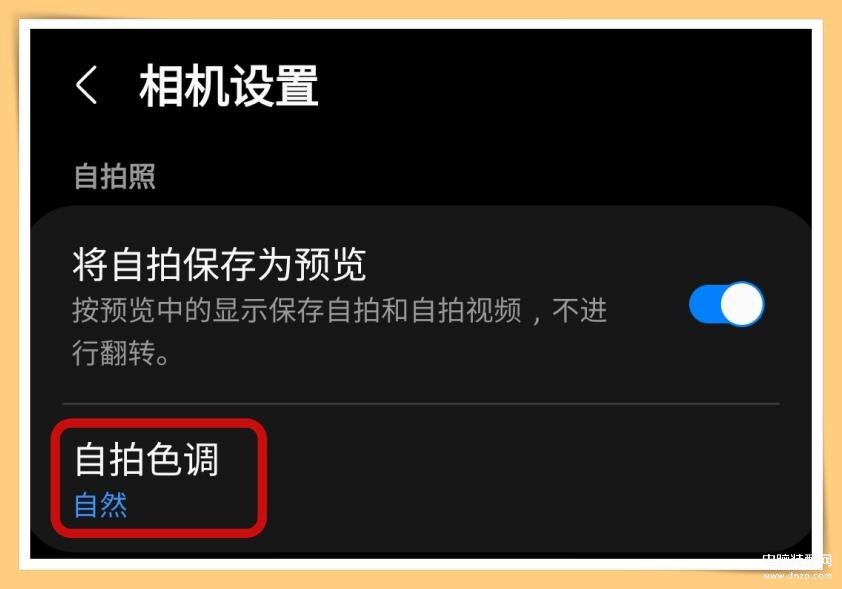Tap the 行翻转。 description line
842x589 pixels.
[121, 354]
